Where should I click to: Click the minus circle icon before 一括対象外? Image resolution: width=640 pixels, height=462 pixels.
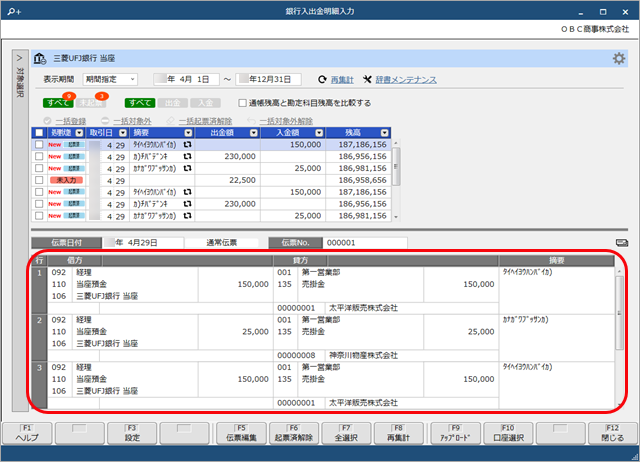(x=105, y=121)
